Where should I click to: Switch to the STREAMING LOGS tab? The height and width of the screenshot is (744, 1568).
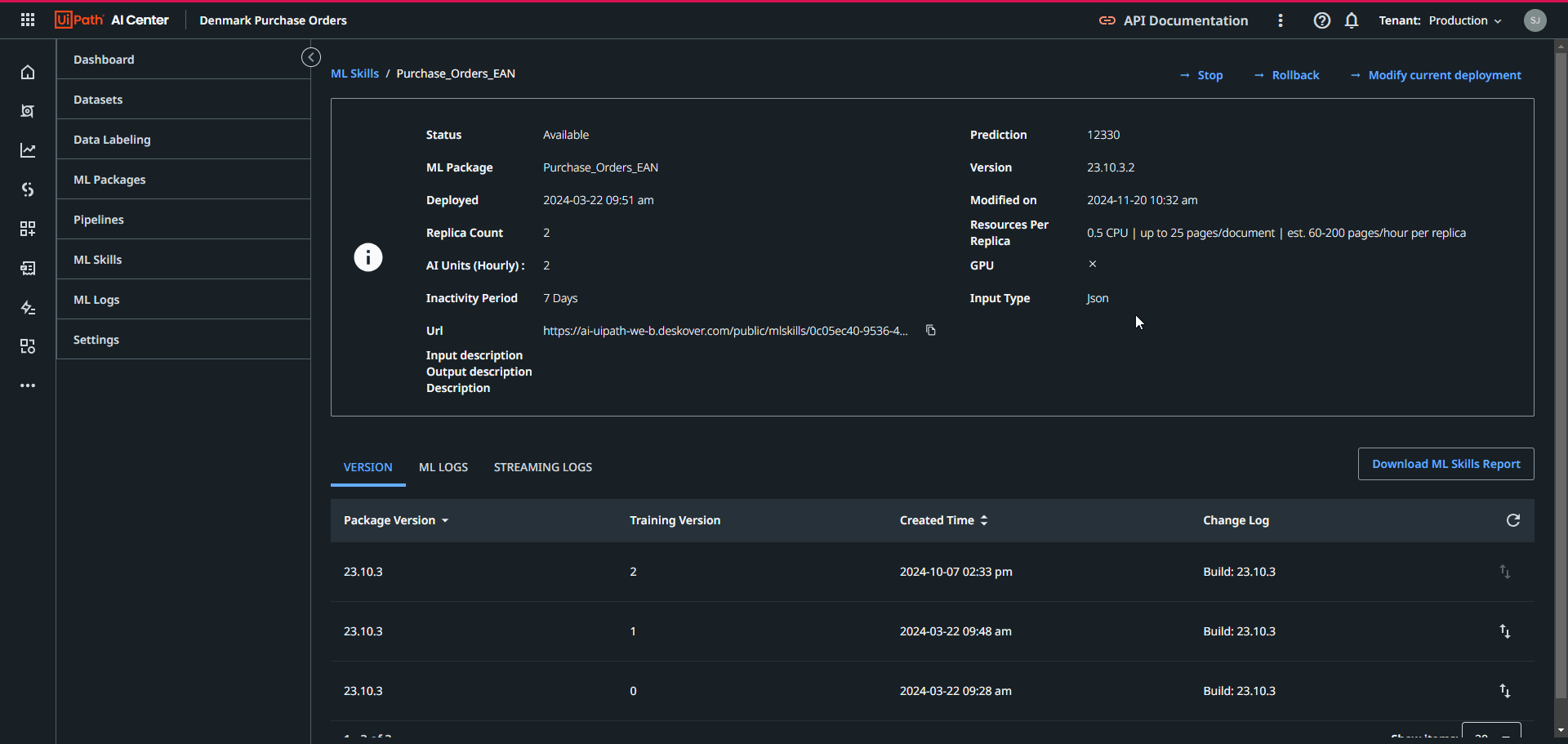[x=542, y=466]
